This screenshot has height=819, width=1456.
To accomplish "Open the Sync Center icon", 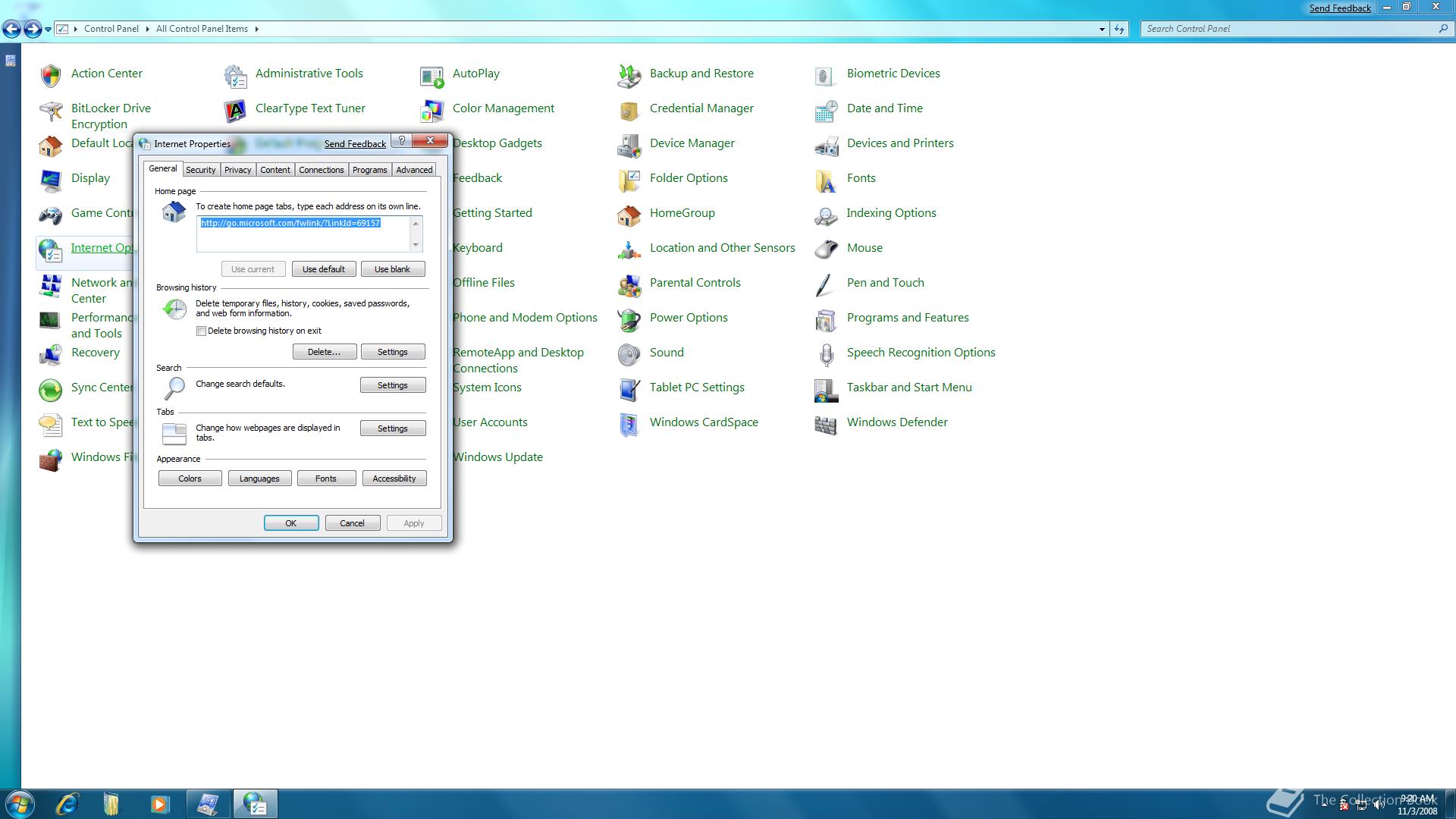I will [51, 390].
